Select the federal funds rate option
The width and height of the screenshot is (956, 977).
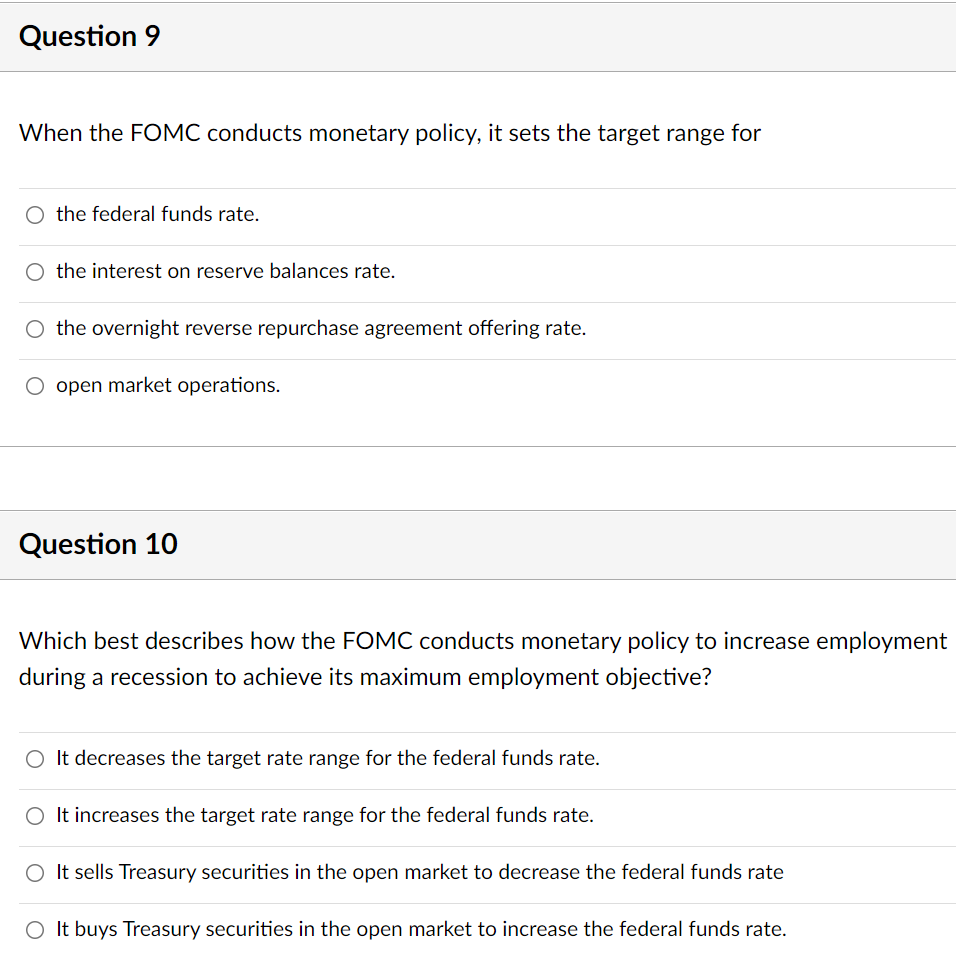(34, 214)
